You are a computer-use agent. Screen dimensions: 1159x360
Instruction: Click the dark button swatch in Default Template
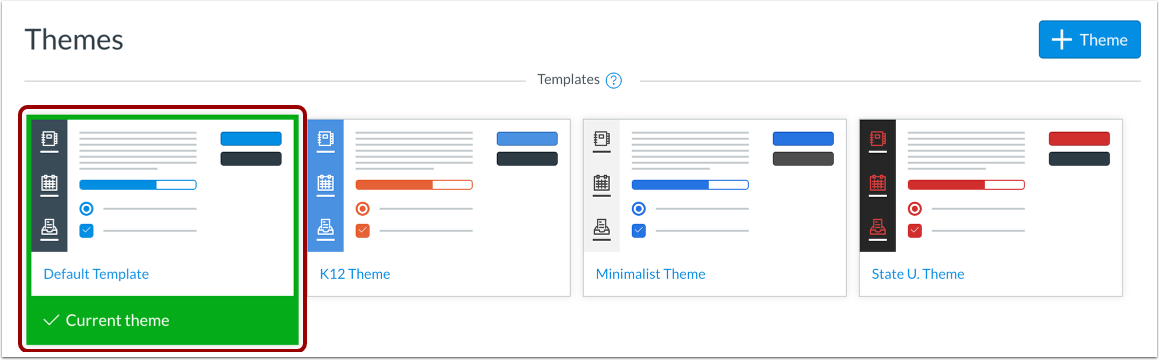[x=251, y=159]
